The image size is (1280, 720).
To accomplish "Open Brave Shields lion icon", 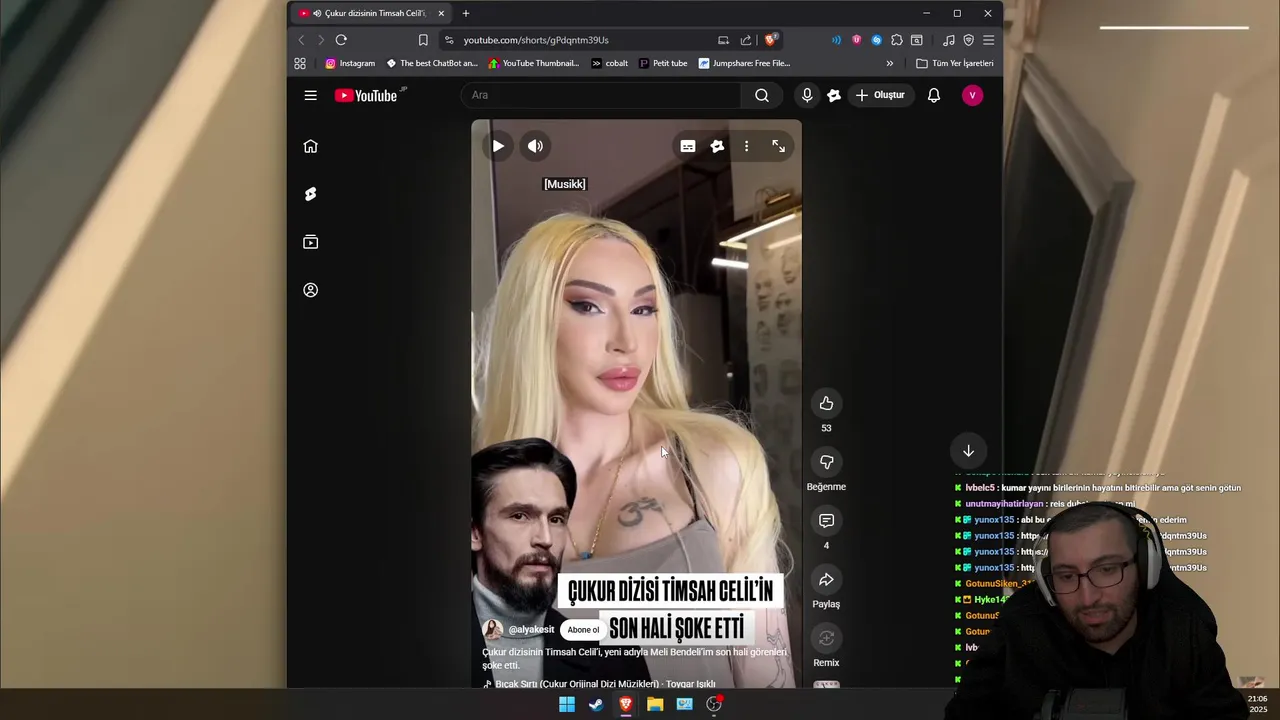I will pyautogui.click(x=770, y=40).
